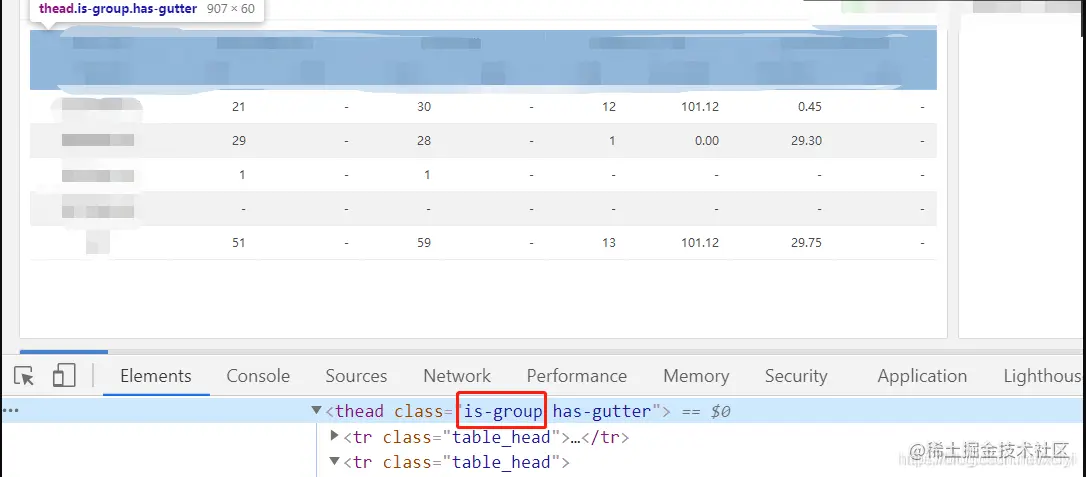The height and width of the screenshot is (477, 1086).
Task: Click the table cell value 13
Action: pyautogui.click(x=609, y=243)
